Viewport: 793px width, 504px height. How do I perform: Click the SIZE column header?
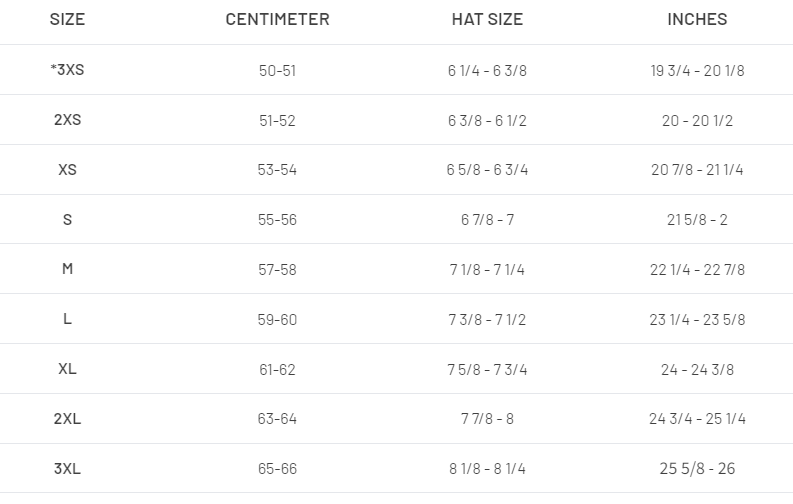coord(67,19)
